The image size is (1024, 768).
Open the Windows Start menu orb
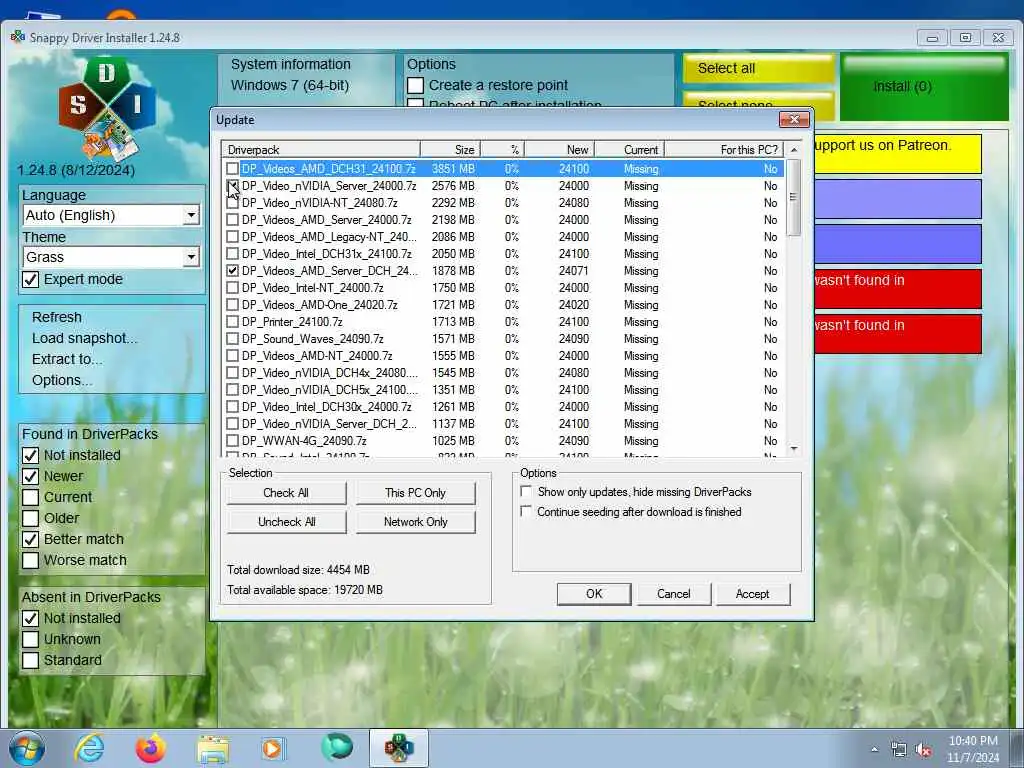27,748
